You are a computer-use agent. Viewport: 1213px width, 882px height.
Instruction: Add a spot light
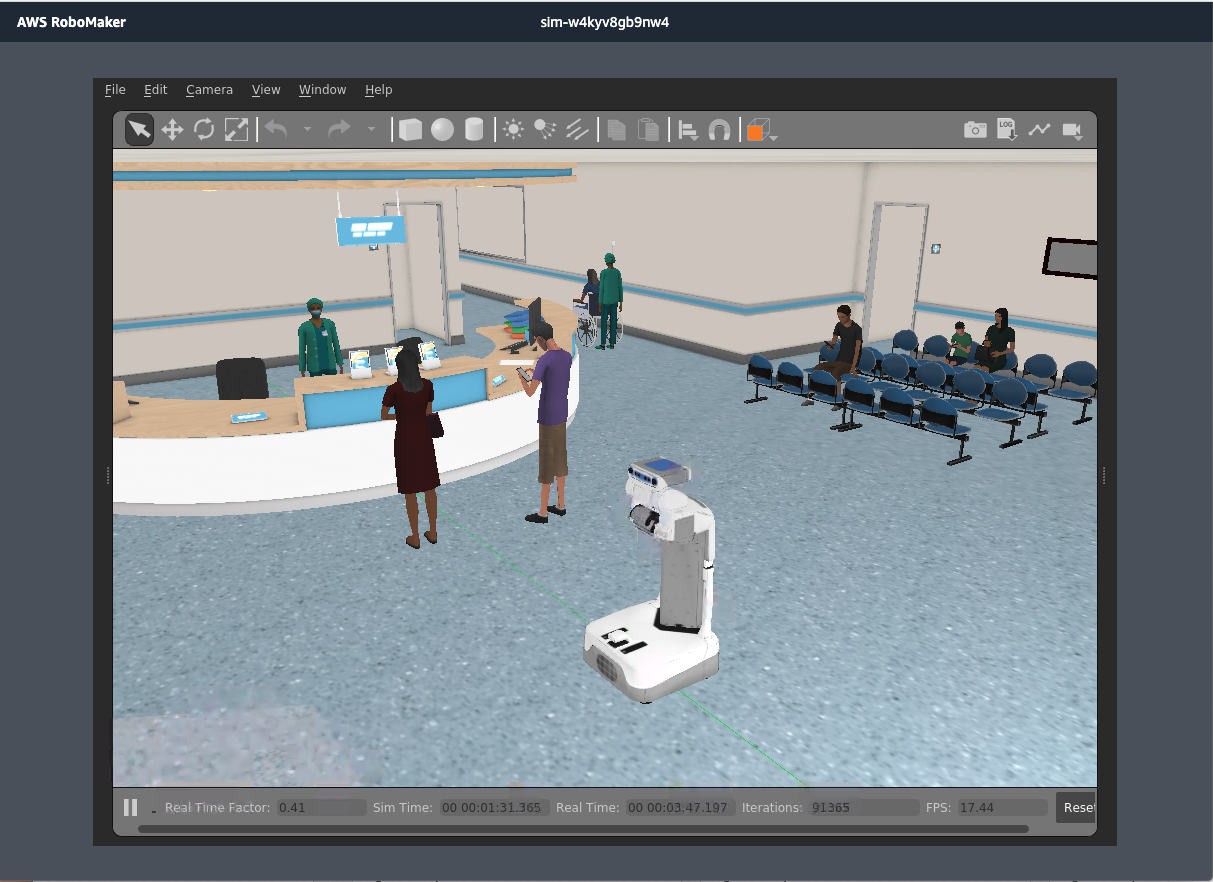pyautogui.click(x=545, y=129)
